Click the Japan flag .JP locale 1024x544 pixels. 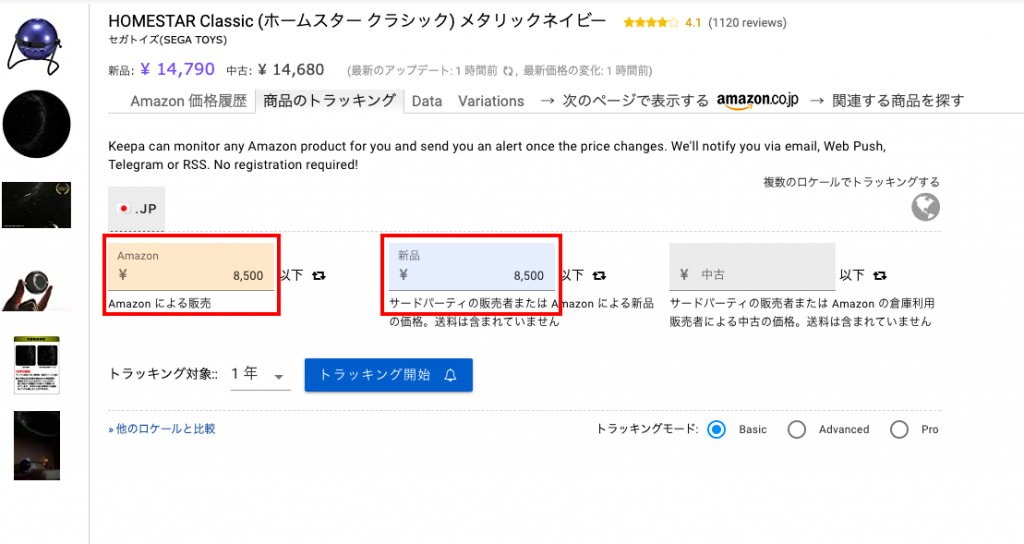click(x=137, y=209)
